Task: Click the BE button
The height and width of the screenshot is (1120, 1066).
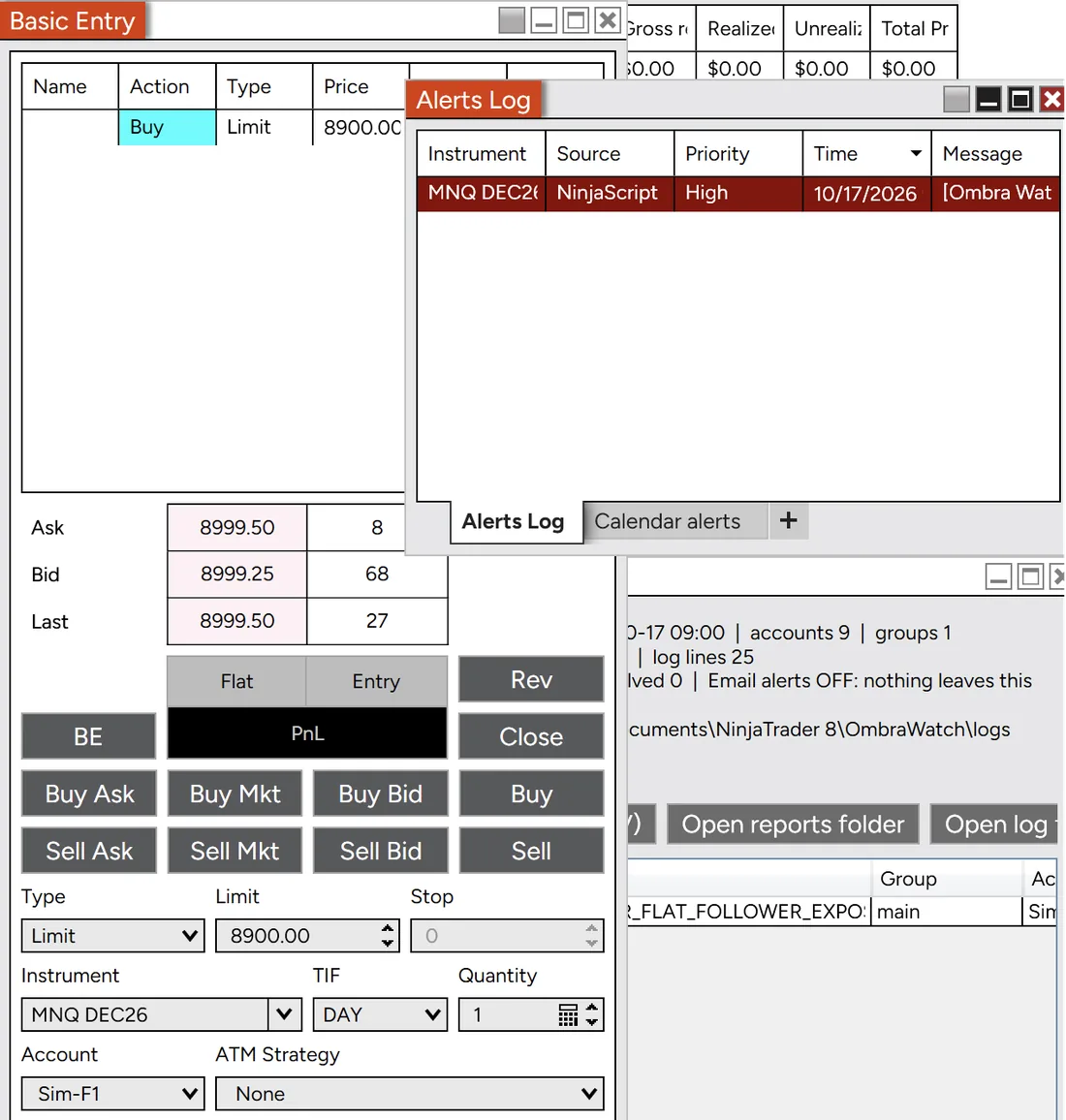Action: (x=88, y=736)
